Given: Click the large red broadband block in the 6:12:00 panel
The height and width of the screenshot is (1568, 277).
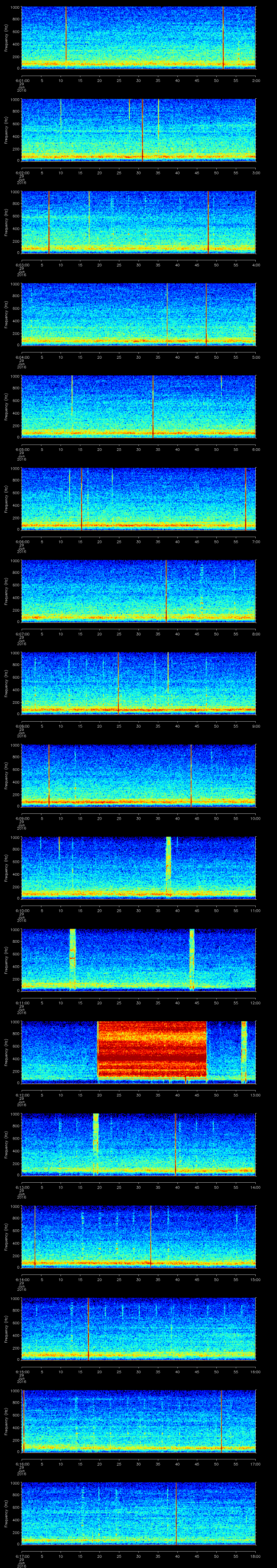Looking at the screenshot, I should [152, 1049].
